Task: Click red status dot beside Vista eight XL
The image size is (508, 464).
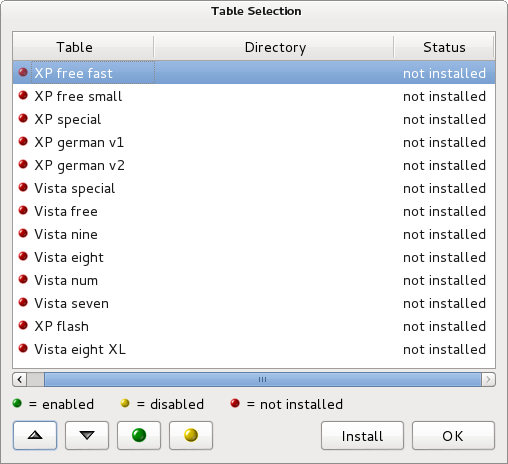Action: [23, 348]
